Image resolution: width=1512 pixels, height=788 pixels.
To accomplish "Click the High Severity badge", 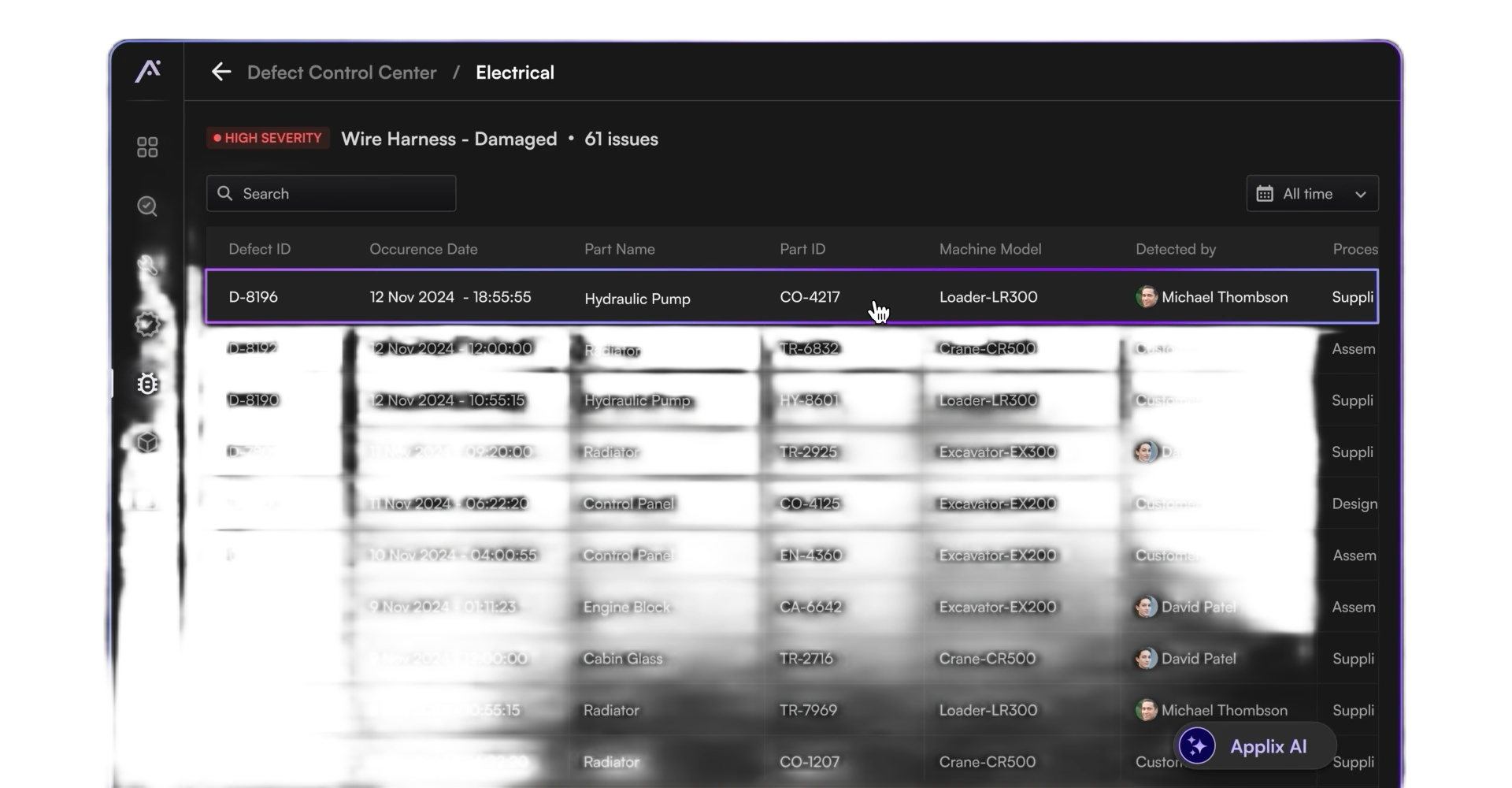I will [268, 138].
